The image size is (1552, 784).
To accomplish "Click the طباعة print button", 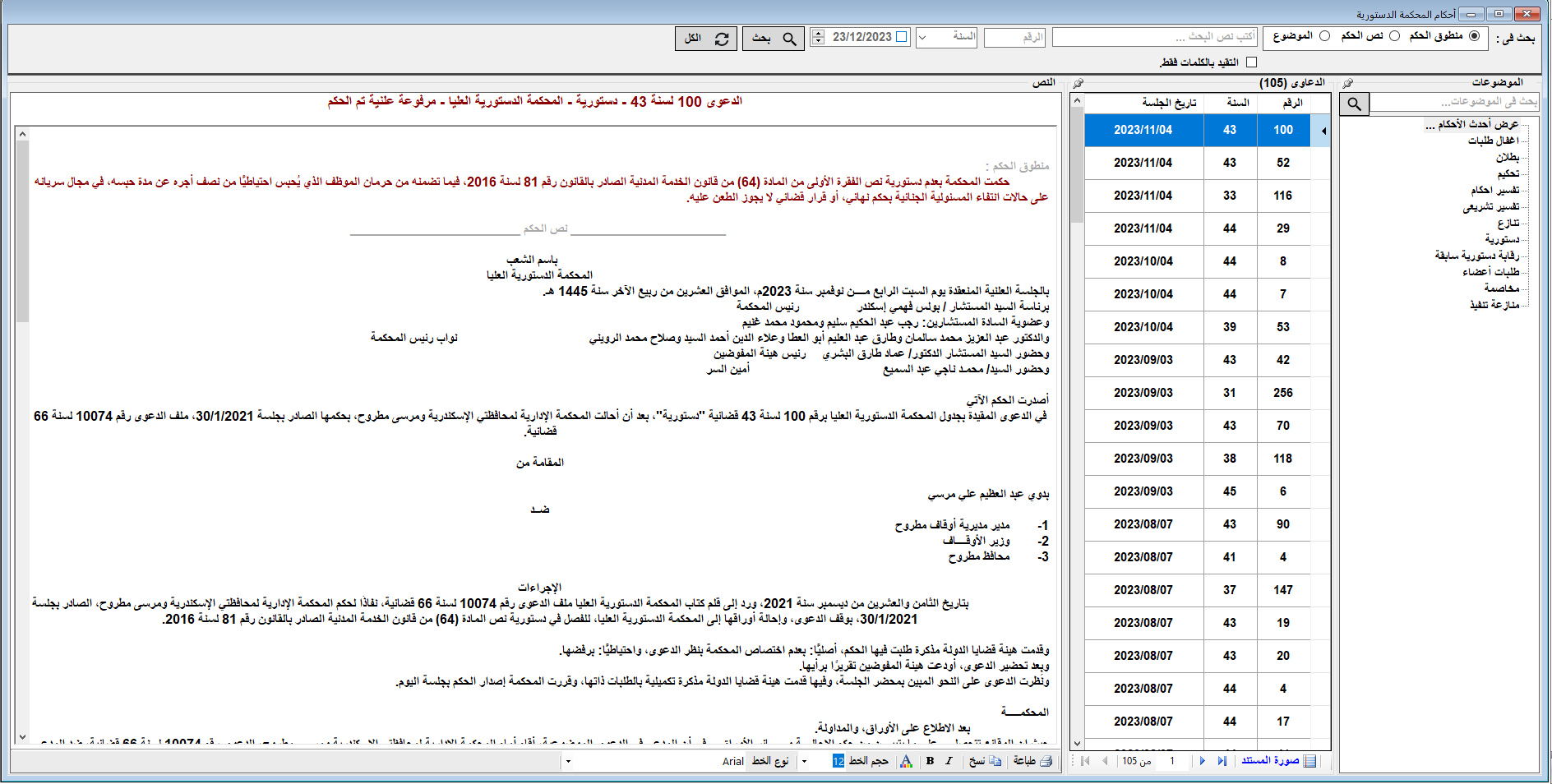I will coord(1032,761).
